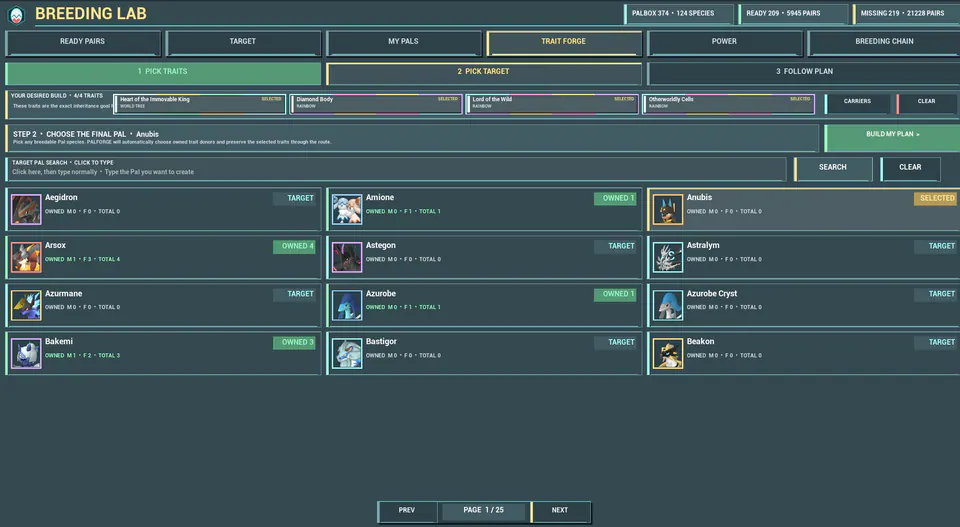Select the Amione pal portrait
Viewport: 960px width, 527px height.
point(347,209)
